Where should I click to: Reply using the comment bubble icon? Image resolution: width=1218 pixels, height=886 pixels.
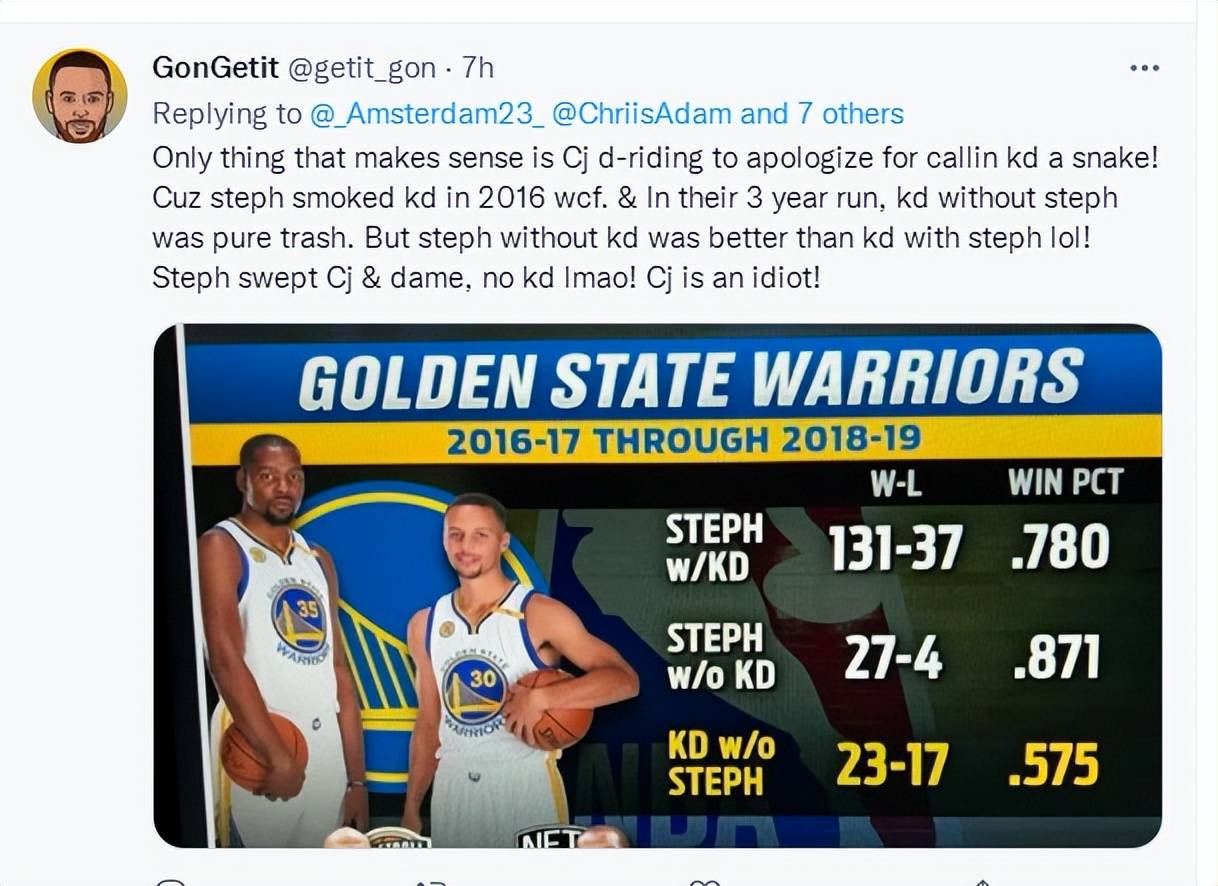click(x=171, y=882)
